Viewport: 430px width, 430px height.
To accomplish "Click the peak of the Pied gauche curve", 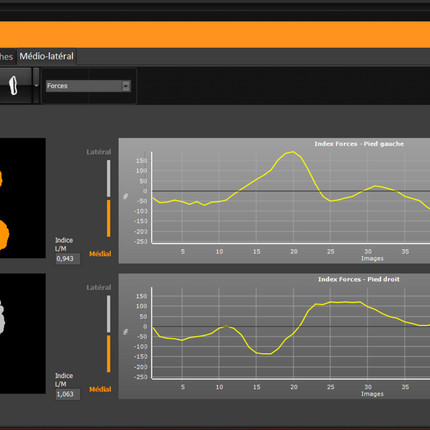I will [x=293, y=152].
